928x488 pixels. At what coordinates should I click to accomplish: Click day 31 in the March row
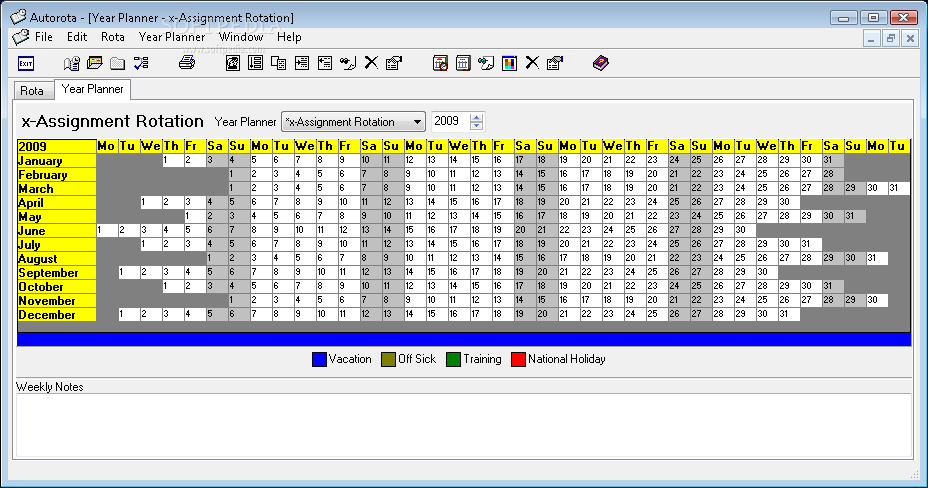pyautogui.click(x=899, y=188)
